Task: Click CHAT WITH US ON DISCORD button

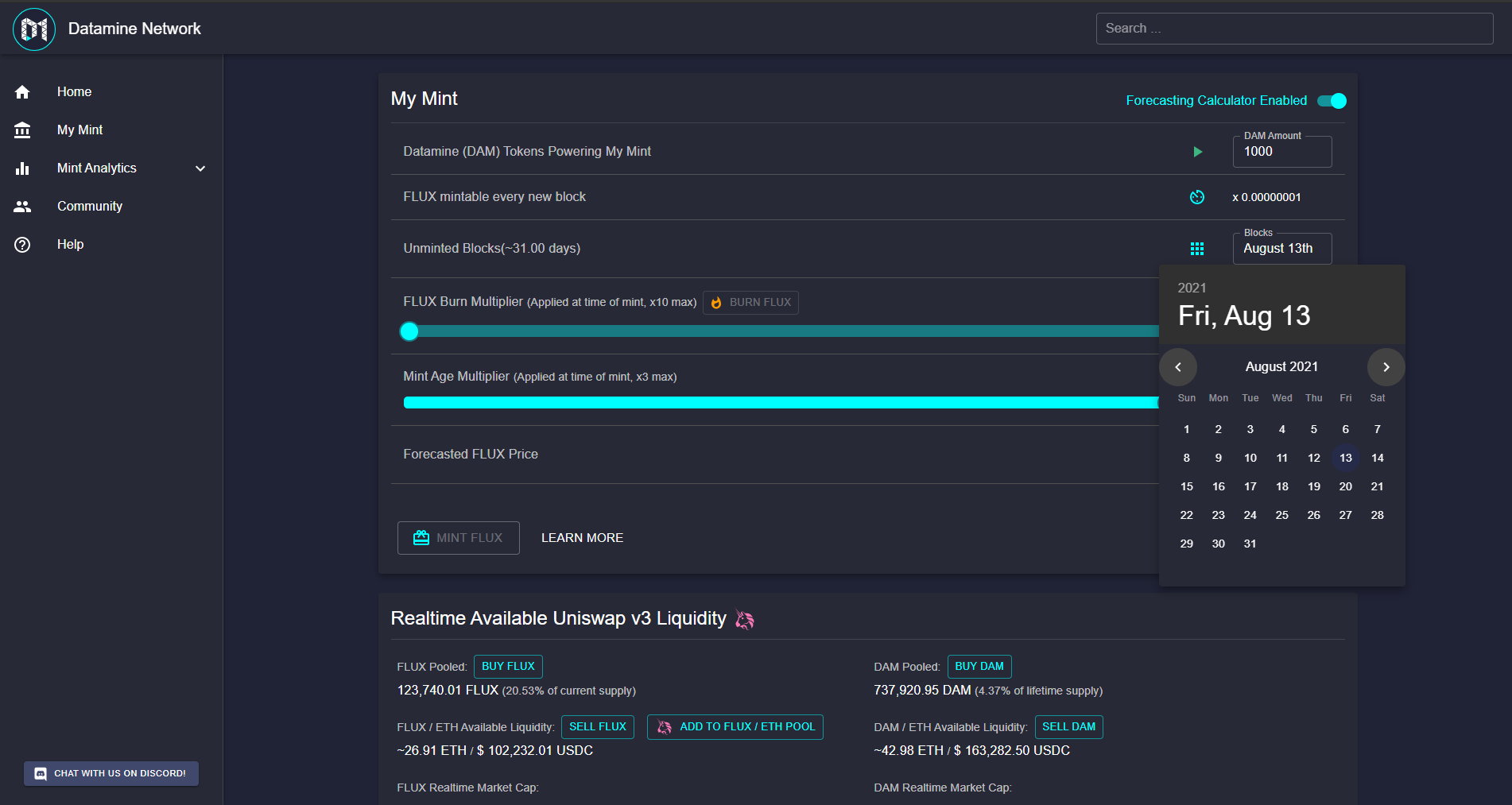Action: pyautogui.click(x=111, y=773)
